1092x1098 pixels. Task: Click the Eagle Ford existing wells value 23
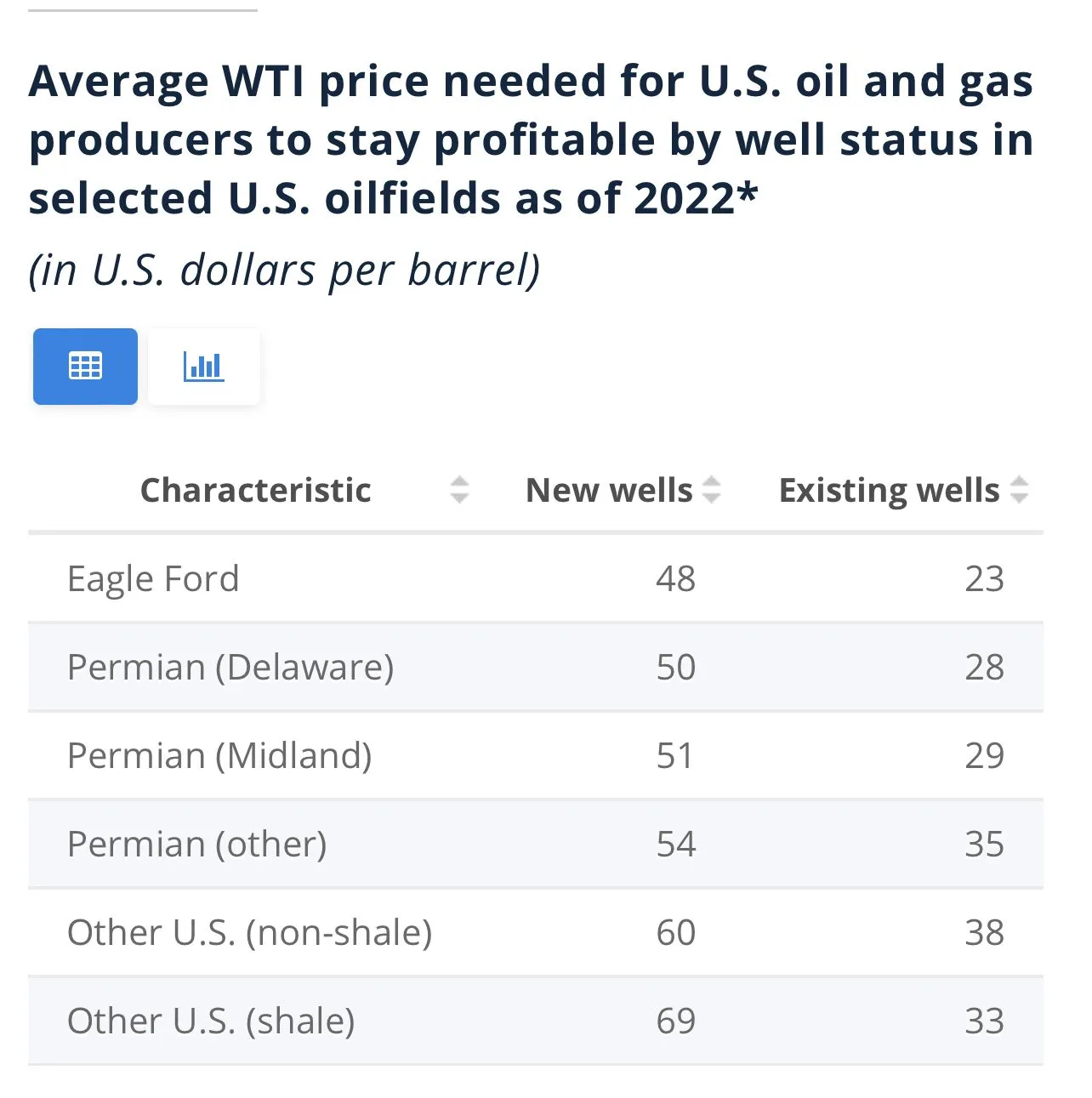coord(984,578)
